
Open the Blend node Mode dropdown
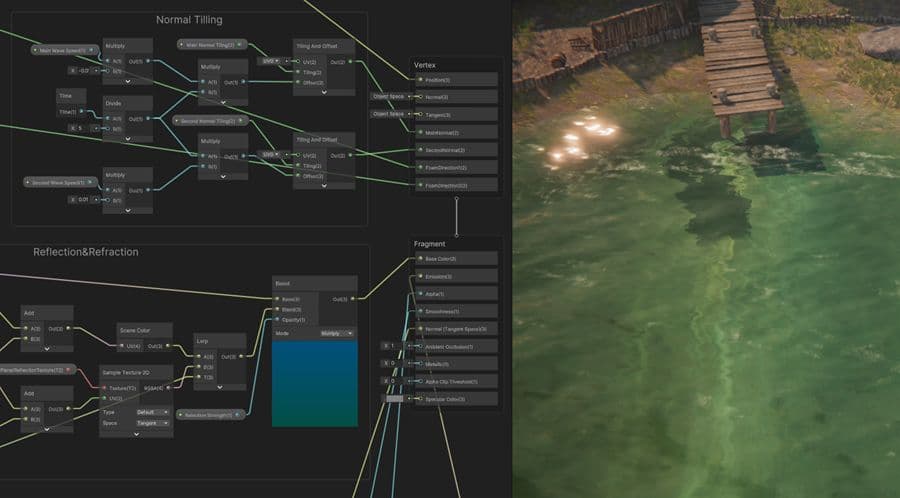tap(337, 333)
